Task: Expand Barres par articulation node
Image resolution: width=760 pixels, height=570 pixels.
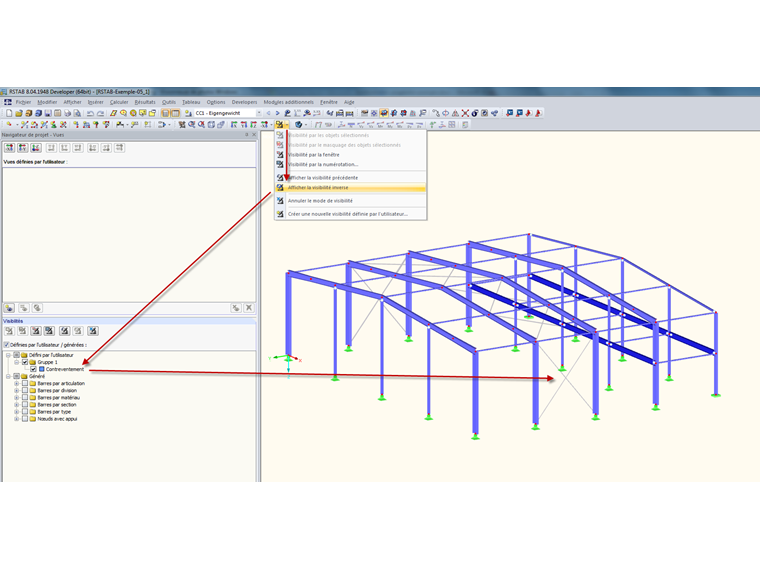Action: tap(16, 383)
